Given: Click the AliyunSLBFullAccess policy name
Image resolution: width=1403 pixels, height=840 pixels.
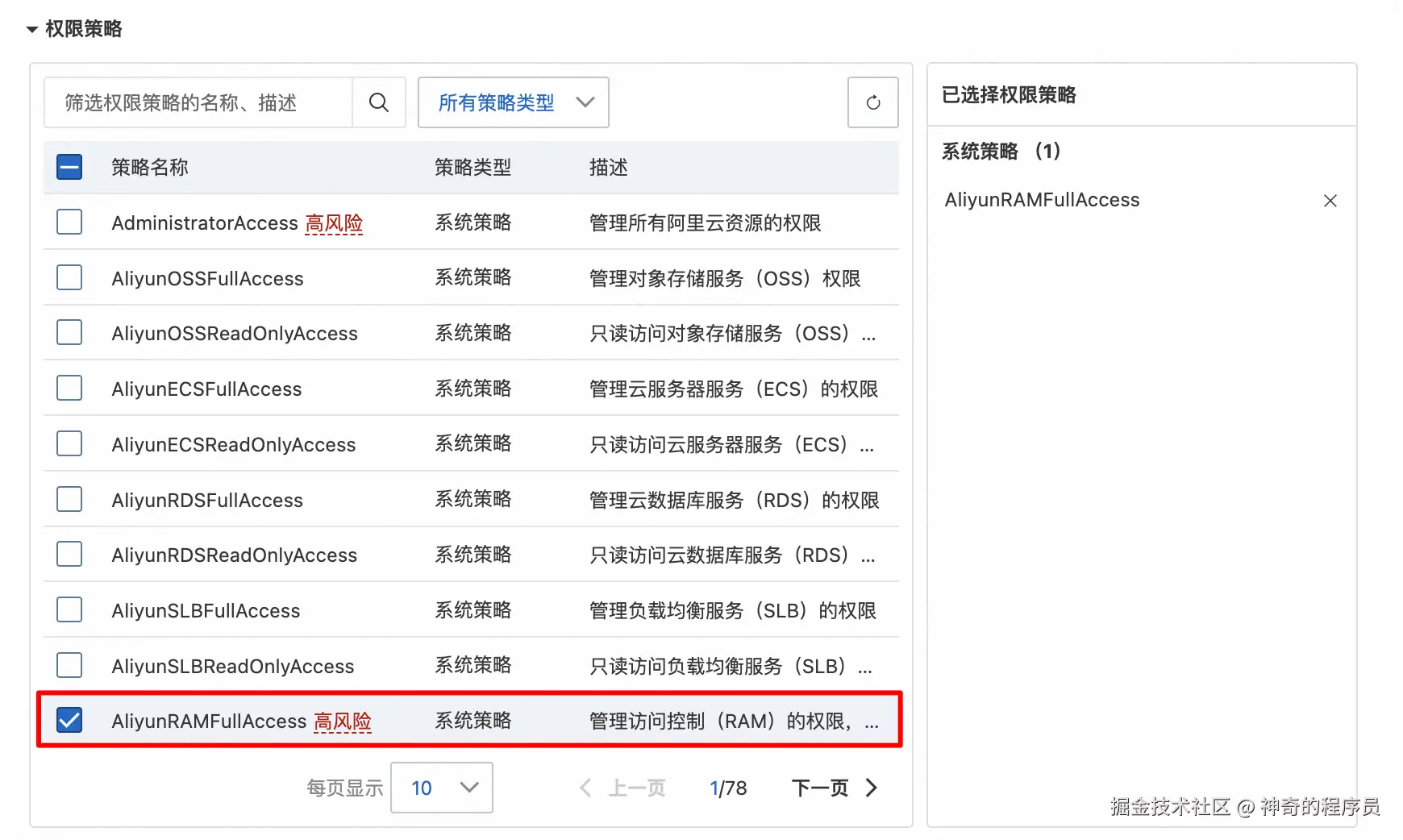Looking at the screenshot, I should (206, 611).
